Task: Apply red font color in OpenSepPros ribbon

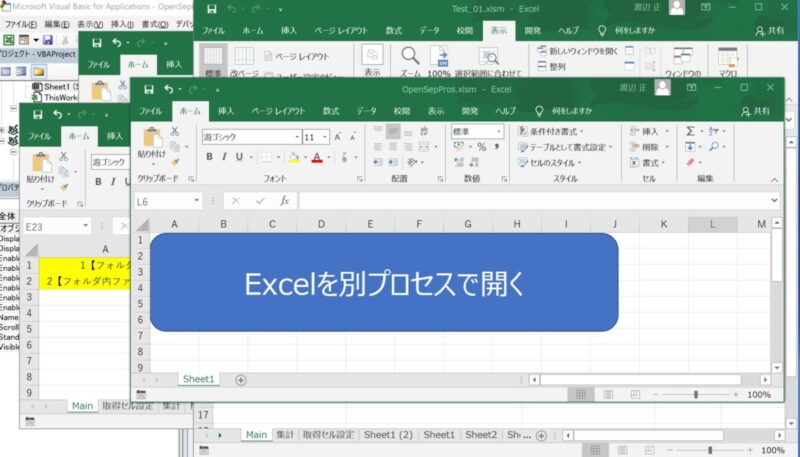Action: point(317,158)
